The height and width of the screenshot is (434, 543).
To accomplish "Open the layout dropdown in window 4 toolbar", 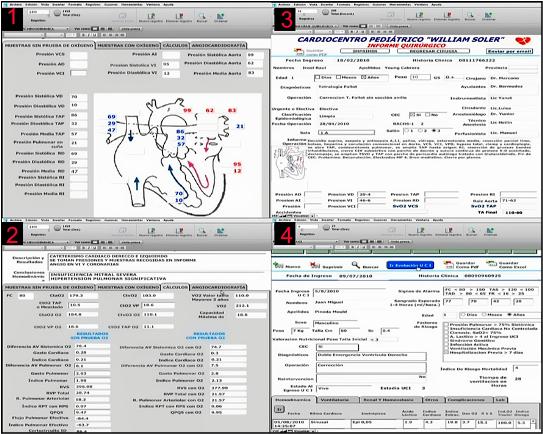I will click(317, 241).
